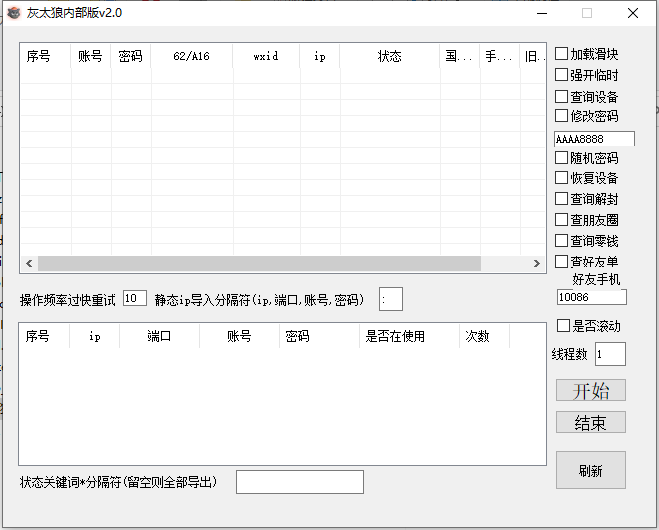Click the left arrow of the horizontal scrollbar
The width and height of the screenshot is (659, 530).
pyautogui.click(x=29, y=263)
